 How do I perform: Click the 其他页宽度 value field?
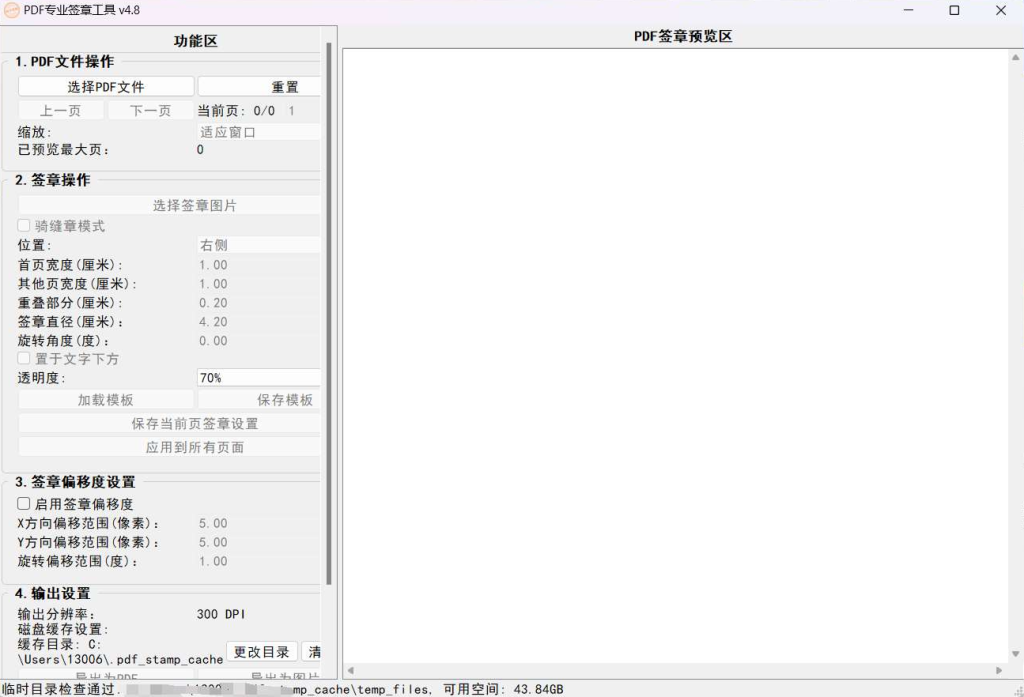tap(259, 284)
